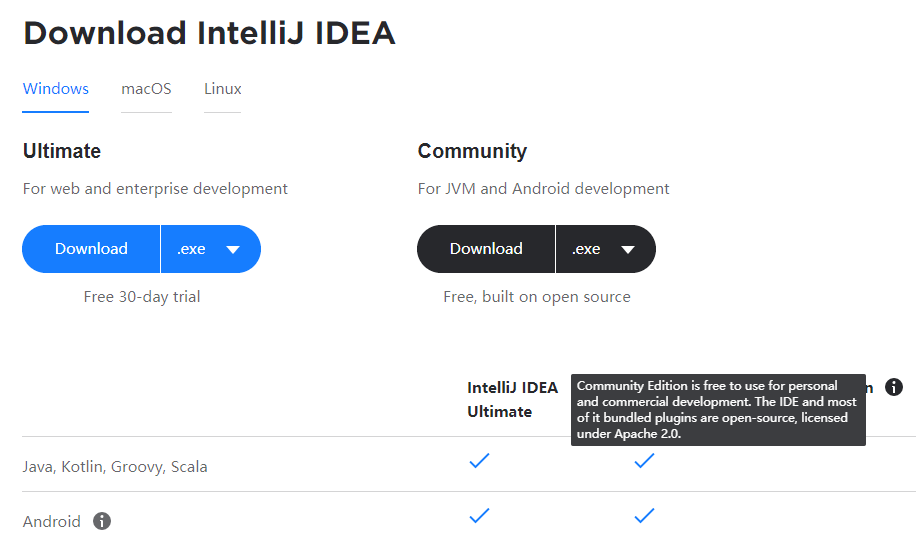Switch to the Linux tab

[223, 89]
